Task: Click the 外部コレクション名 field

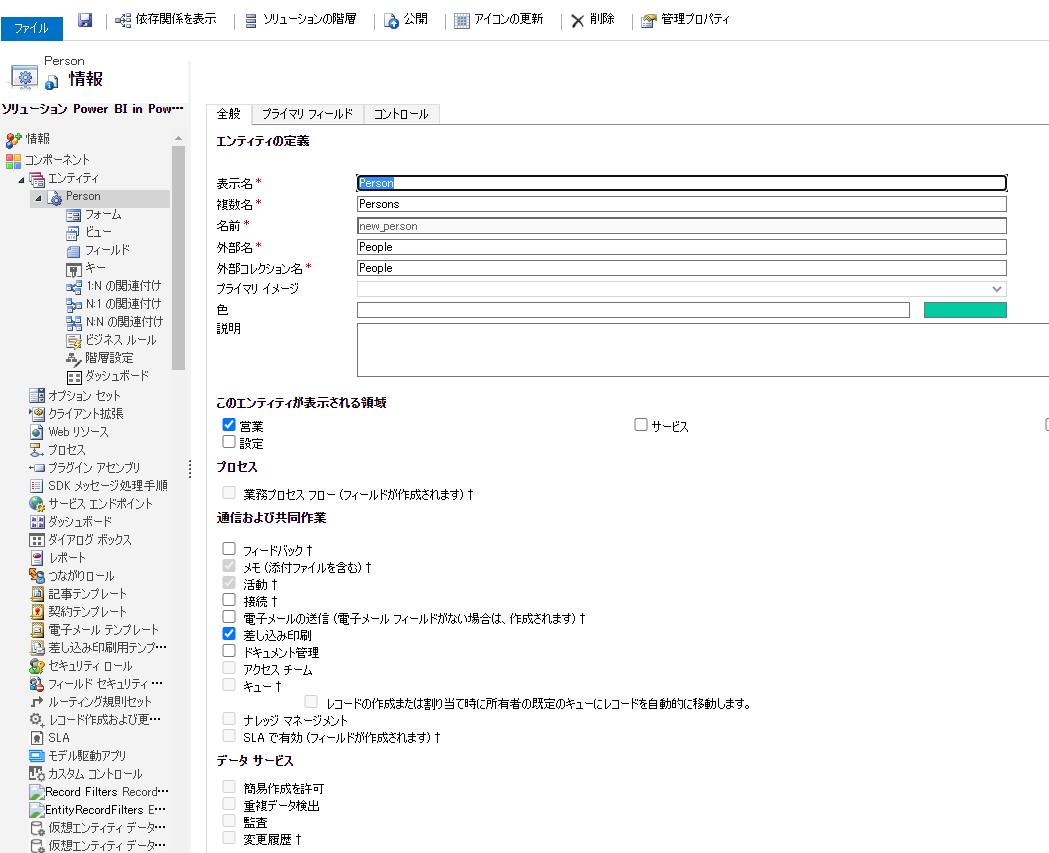Action: point(682,268)
